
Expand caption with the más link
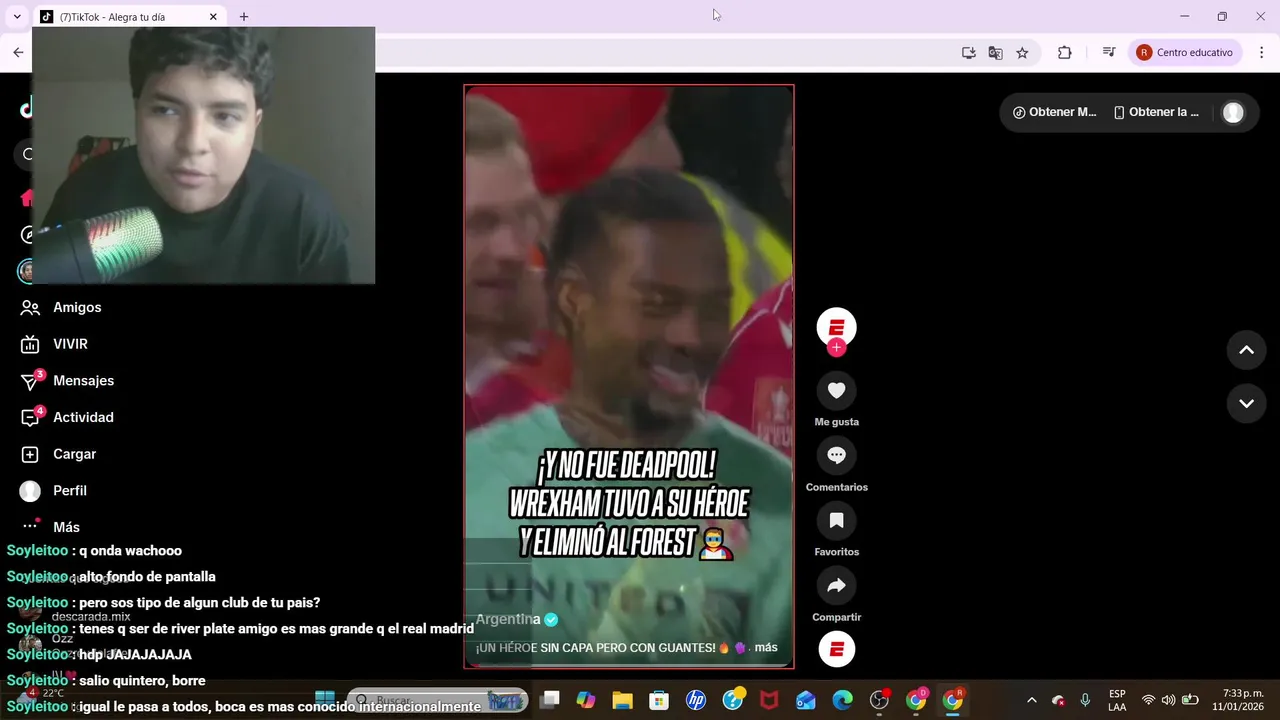tap(766, 648)
